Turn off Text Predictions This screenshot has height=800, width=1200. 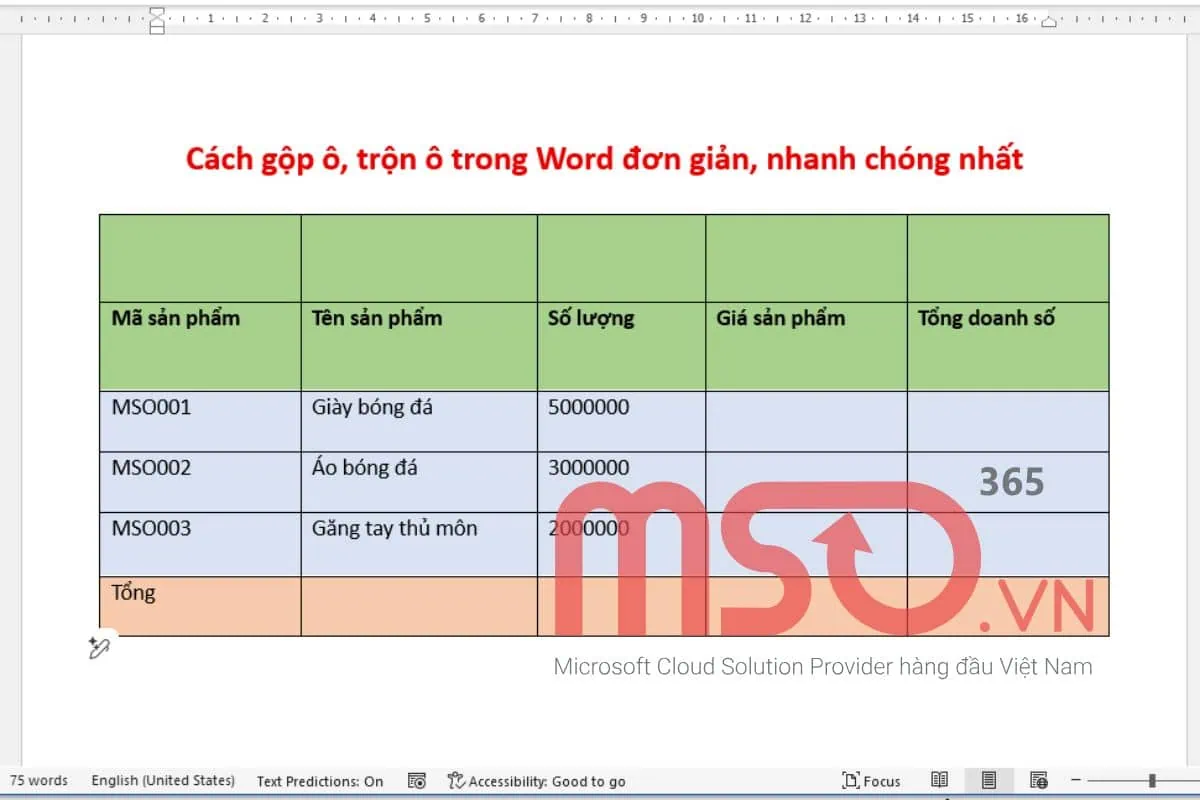tap(320, 780)
